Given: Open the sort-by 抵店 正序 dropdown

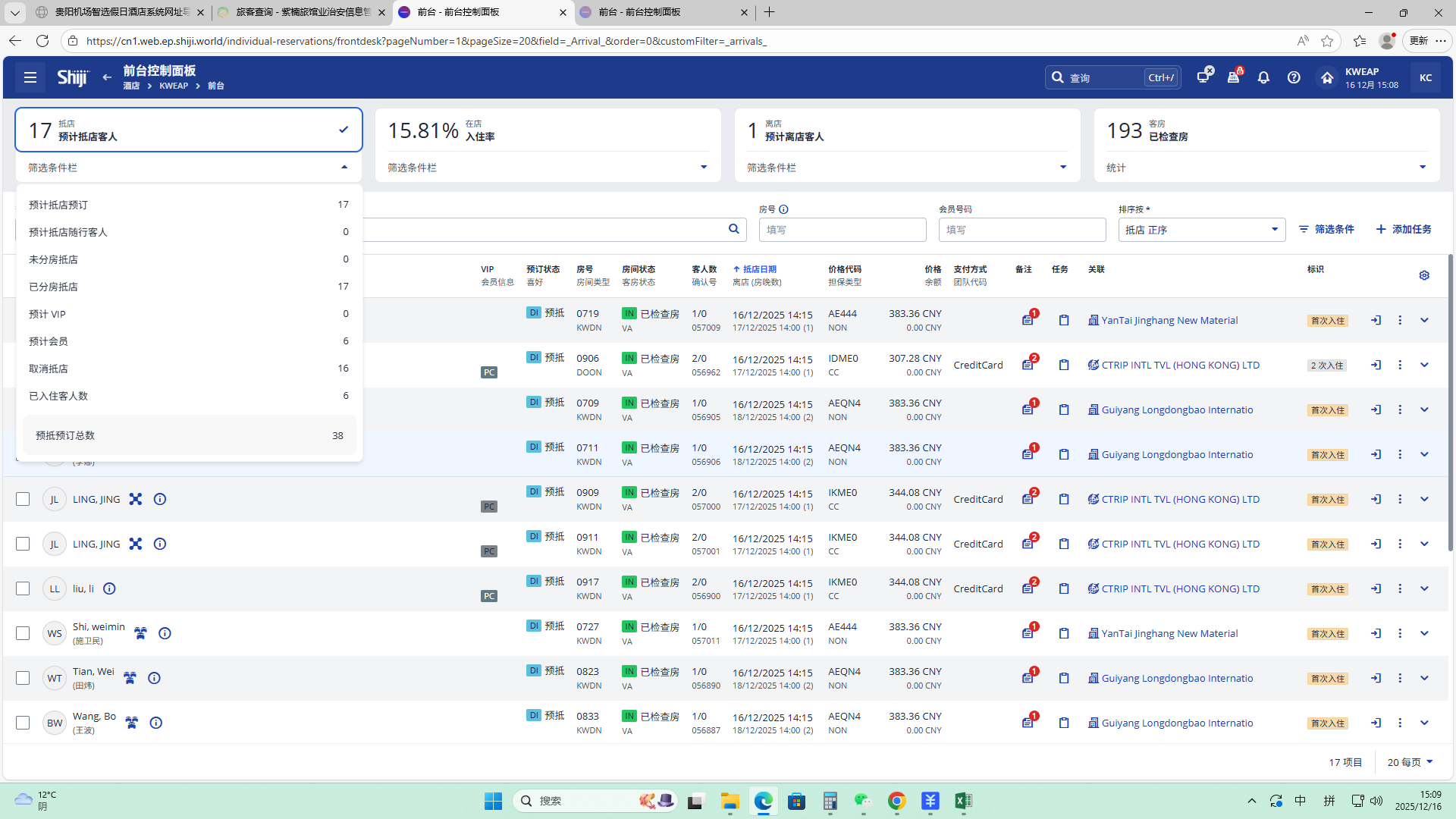Looking at the screenshot, I should [1201, 230].
